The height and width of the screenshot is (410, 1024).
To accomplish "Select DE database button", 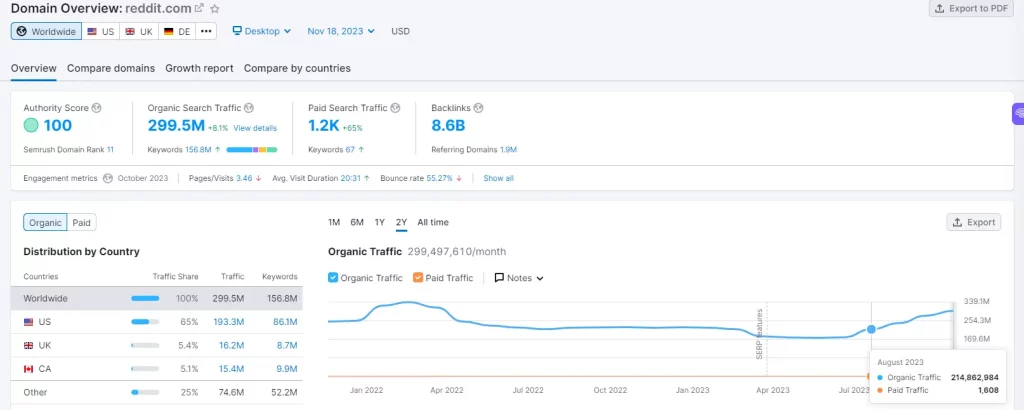I will (x=177, y=31).
